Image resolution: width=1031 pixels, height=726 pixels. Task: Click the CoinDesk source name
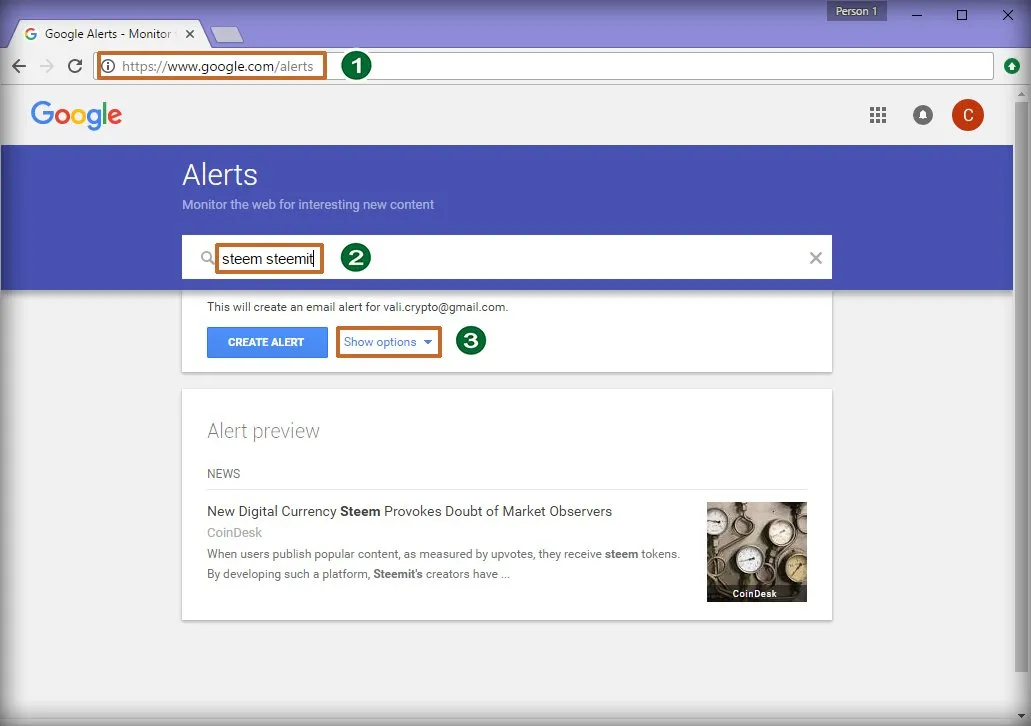coord(234,532)
